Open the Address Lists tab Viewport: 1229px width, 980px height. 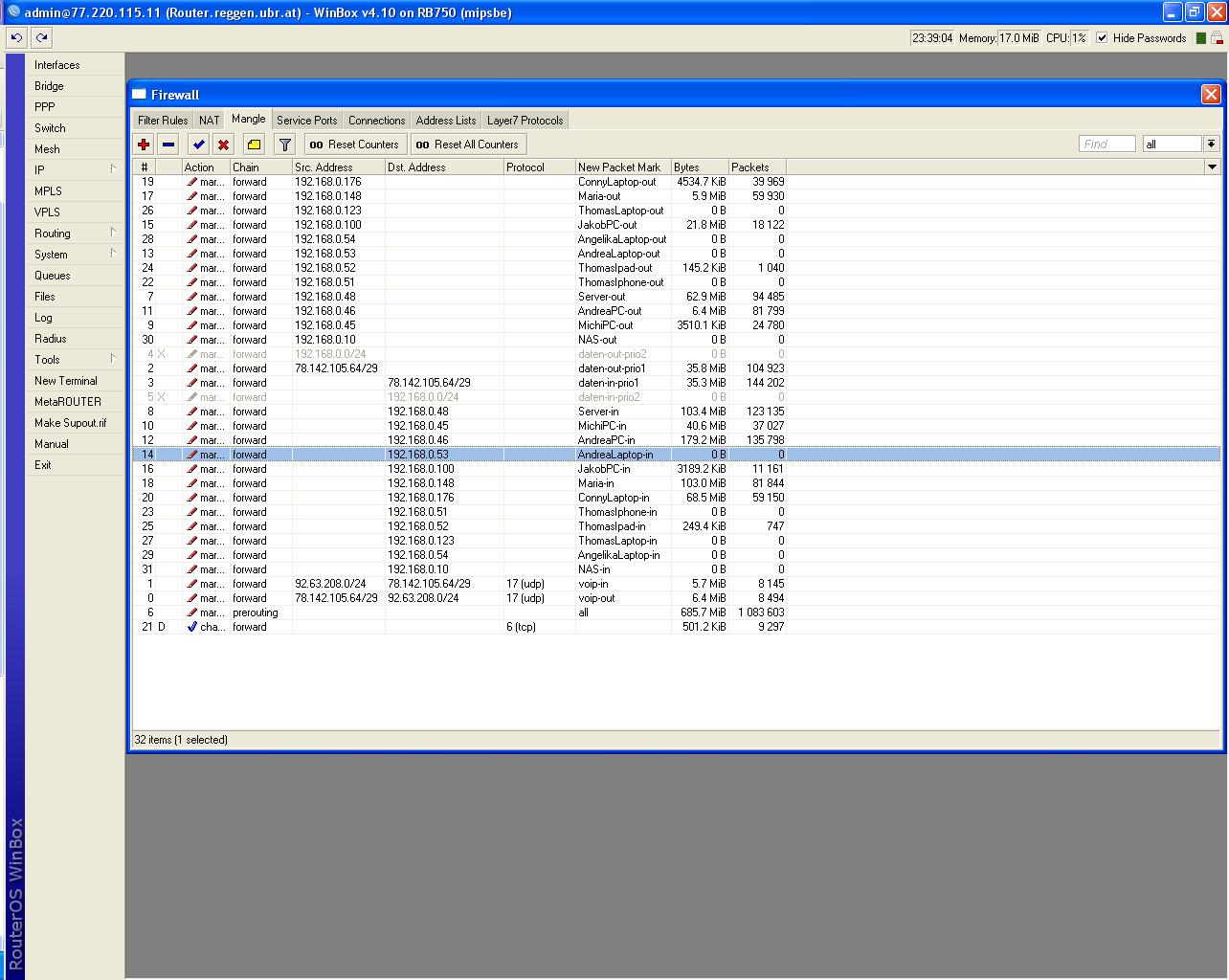[x=446, y=121]
